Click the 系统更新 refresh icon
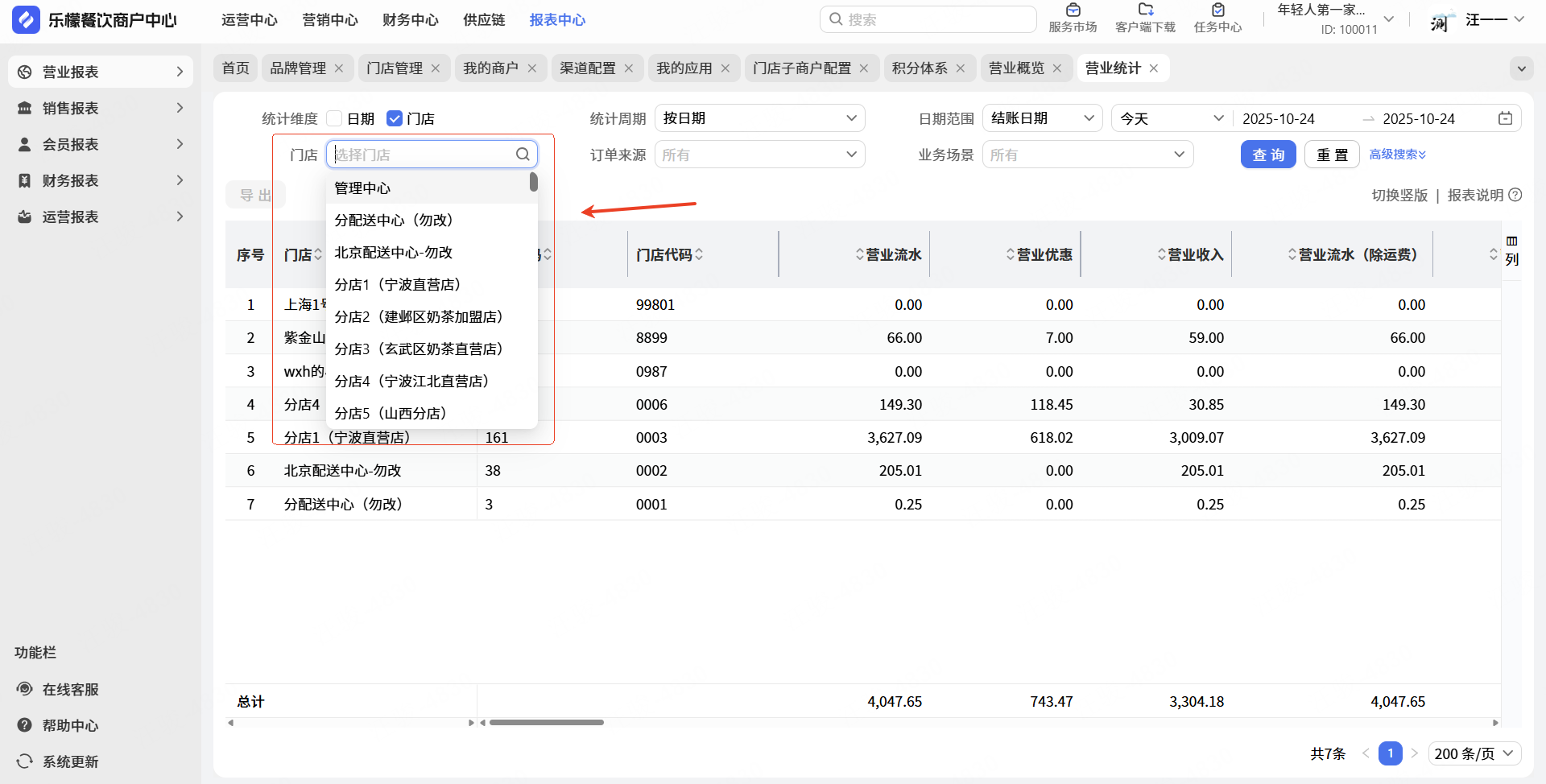 [25, 761]
